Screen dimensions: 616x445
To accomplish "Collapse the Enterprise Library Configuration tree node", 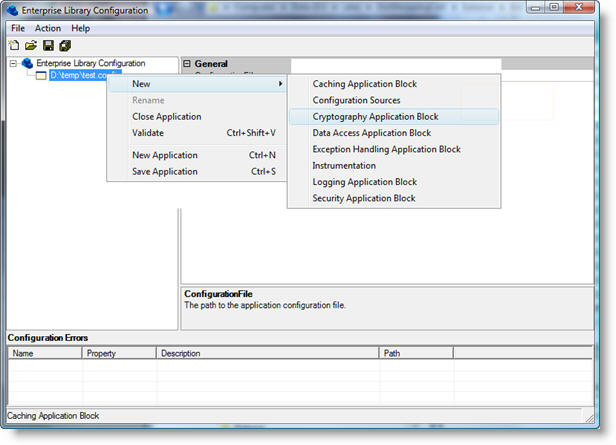I will [13, 63].
